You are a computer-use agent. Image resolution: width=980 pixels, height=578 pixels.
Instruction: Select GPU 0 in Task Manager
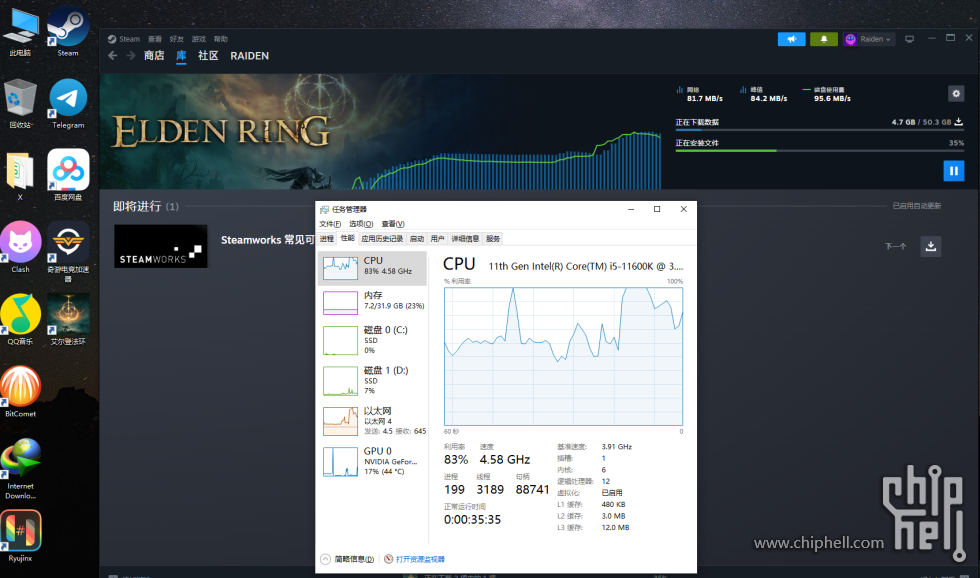372,462
